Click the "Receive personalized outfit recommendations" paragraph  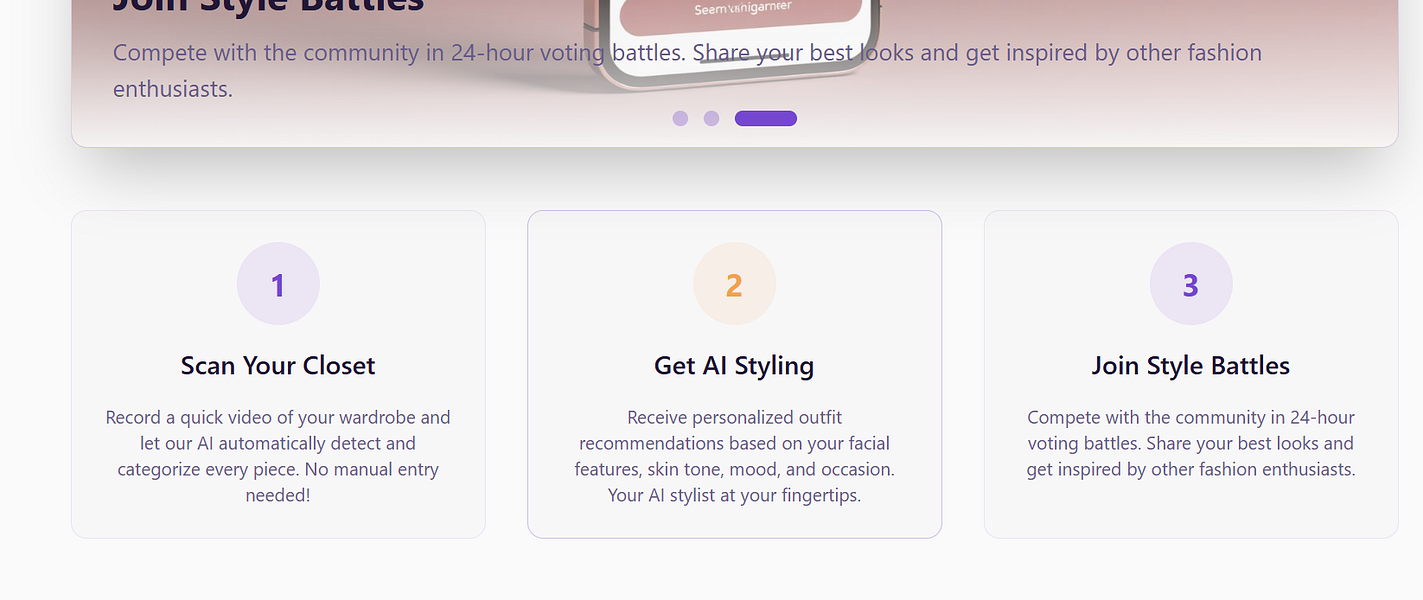point(734,455)
